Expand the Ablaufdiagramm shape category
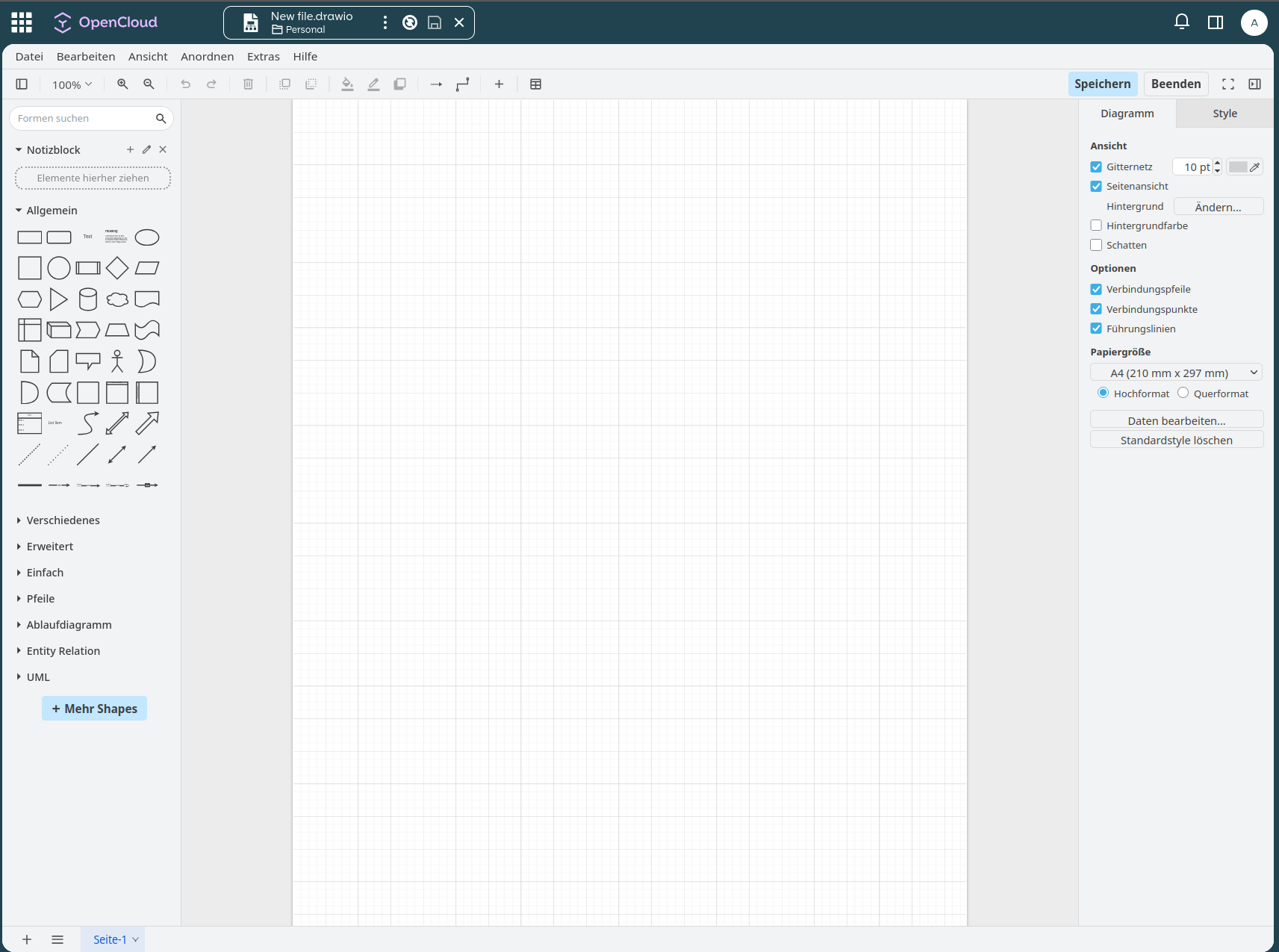1279x952 pixels. point(69,625)
